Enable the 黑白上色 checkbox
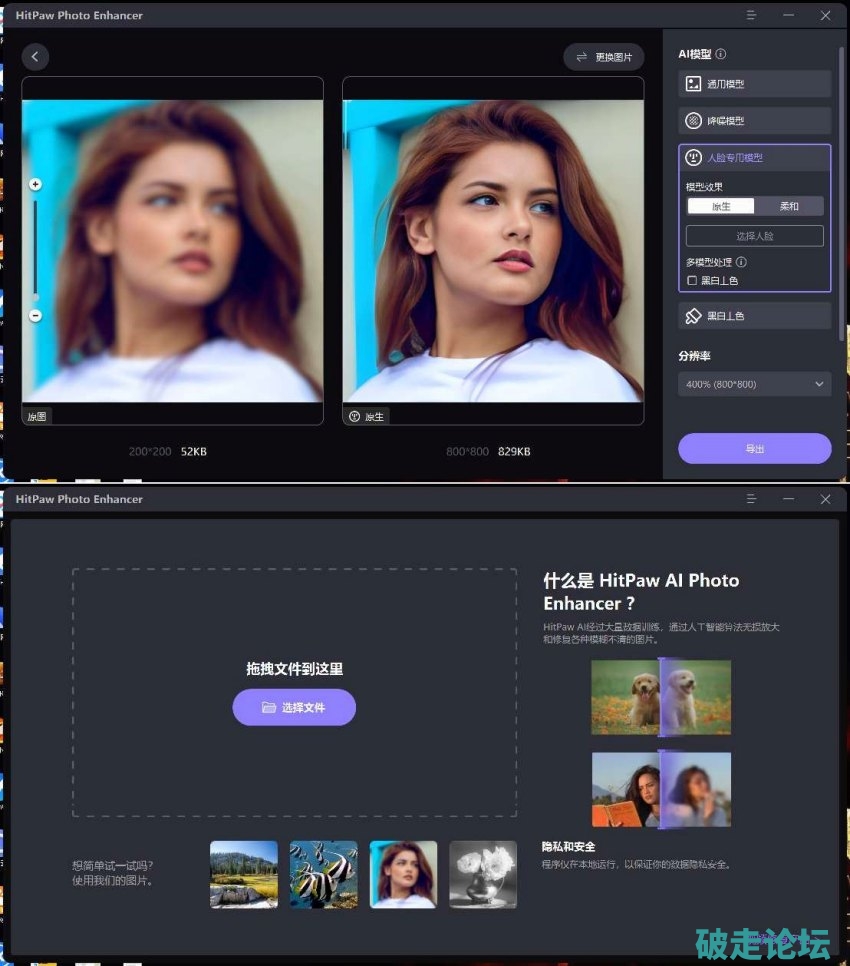Screen dimensions: 850x966 [x=692, y=281]
